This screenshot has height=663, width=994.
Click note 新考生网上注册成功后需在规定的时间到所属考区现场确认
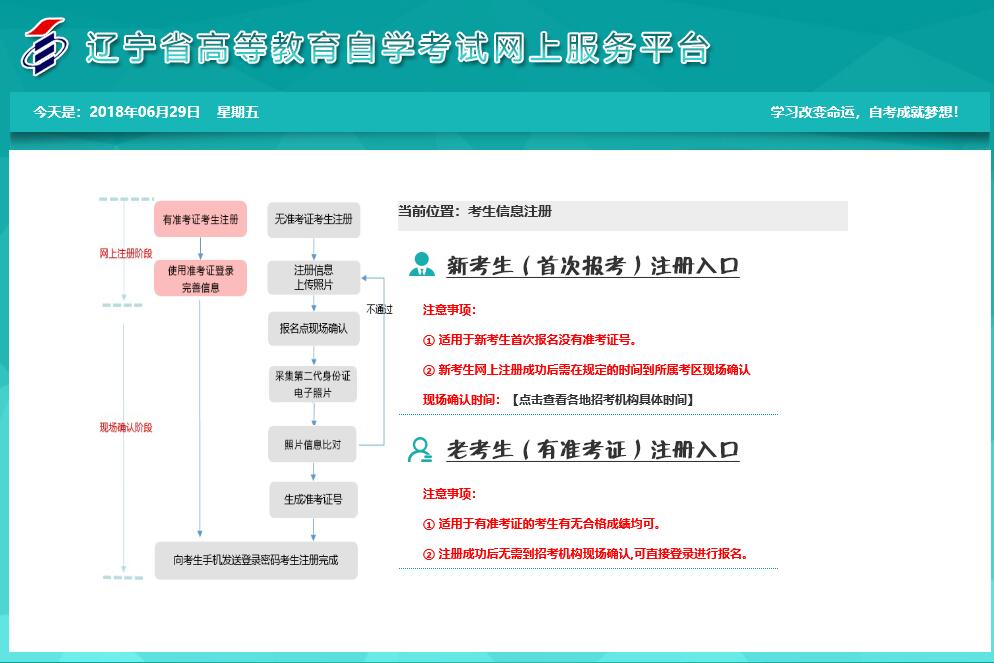click(x=586, y=370)
